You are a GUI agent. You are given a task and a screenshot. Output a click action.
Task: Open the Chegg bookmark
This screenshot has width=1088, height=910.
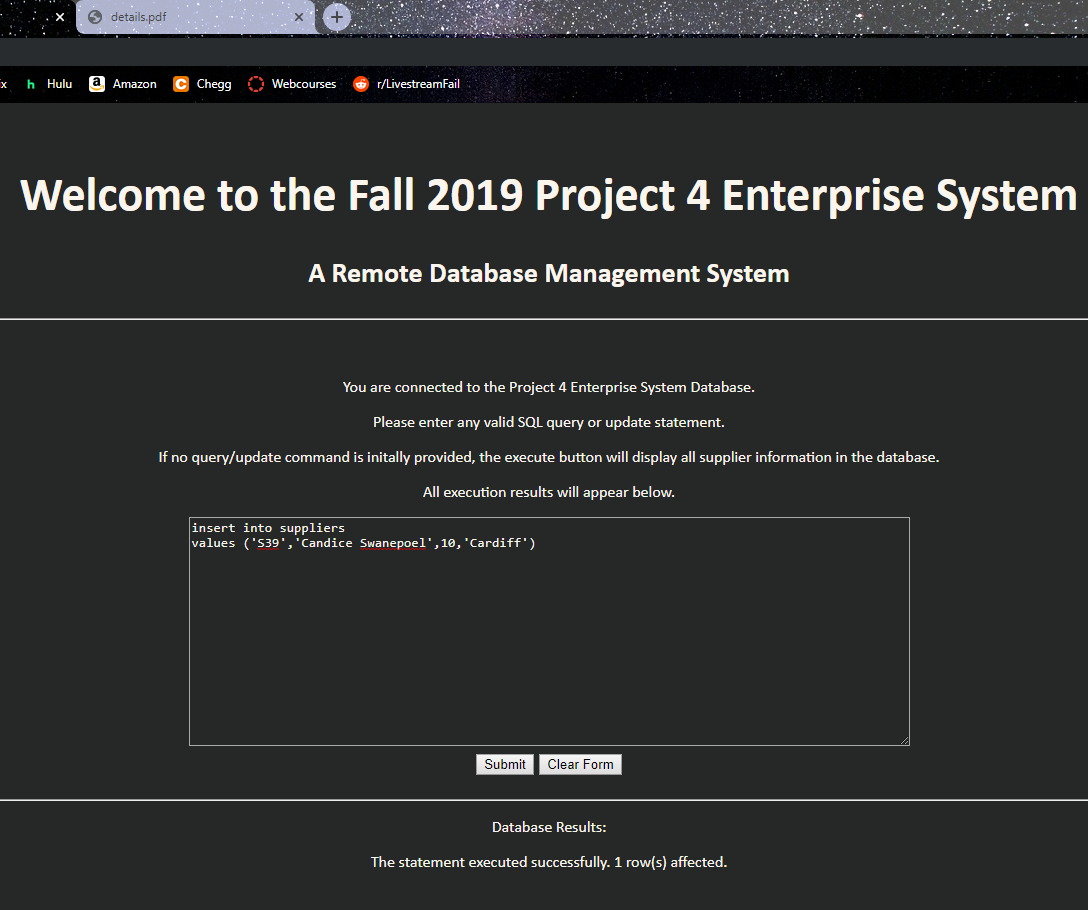[202, 84]
